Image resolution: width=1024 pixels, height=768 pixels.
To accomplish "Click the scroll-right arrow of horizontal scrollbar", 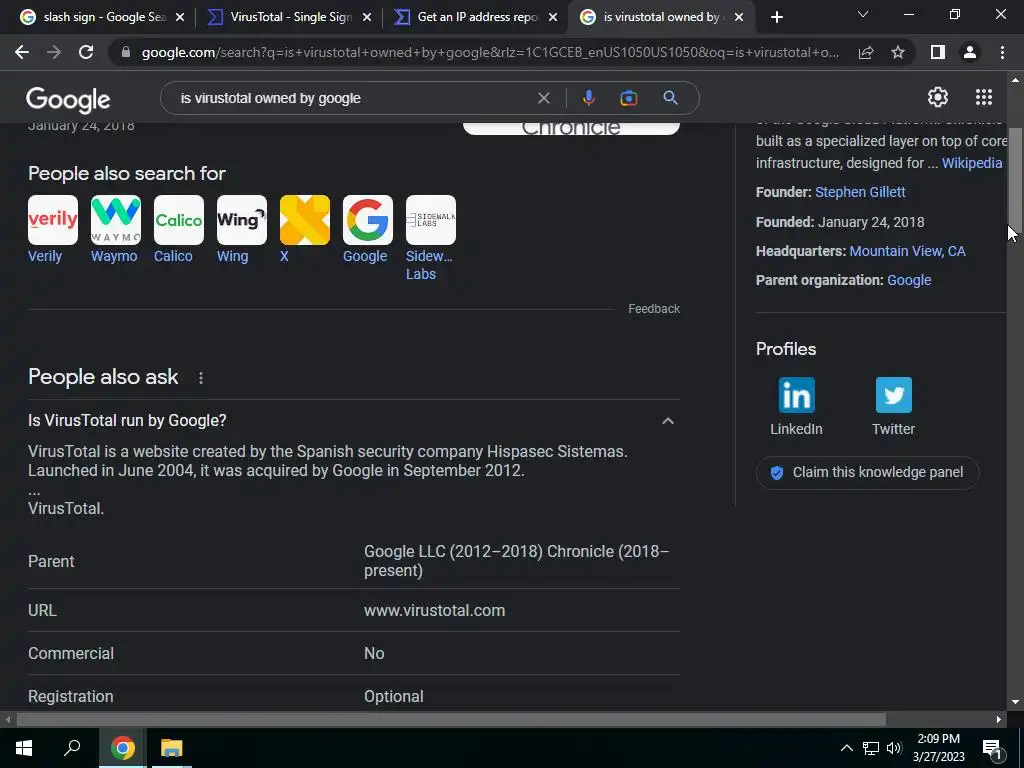I will pyautogui.click(x=999, y=720).
